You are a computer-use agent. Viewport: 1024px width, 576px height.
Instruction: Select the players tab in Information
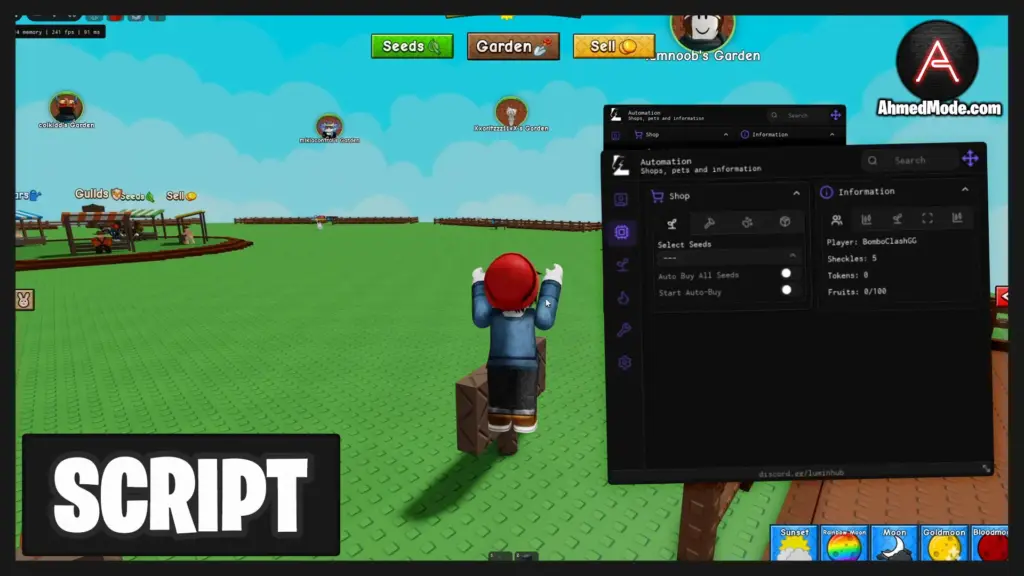tap(837, 219)
